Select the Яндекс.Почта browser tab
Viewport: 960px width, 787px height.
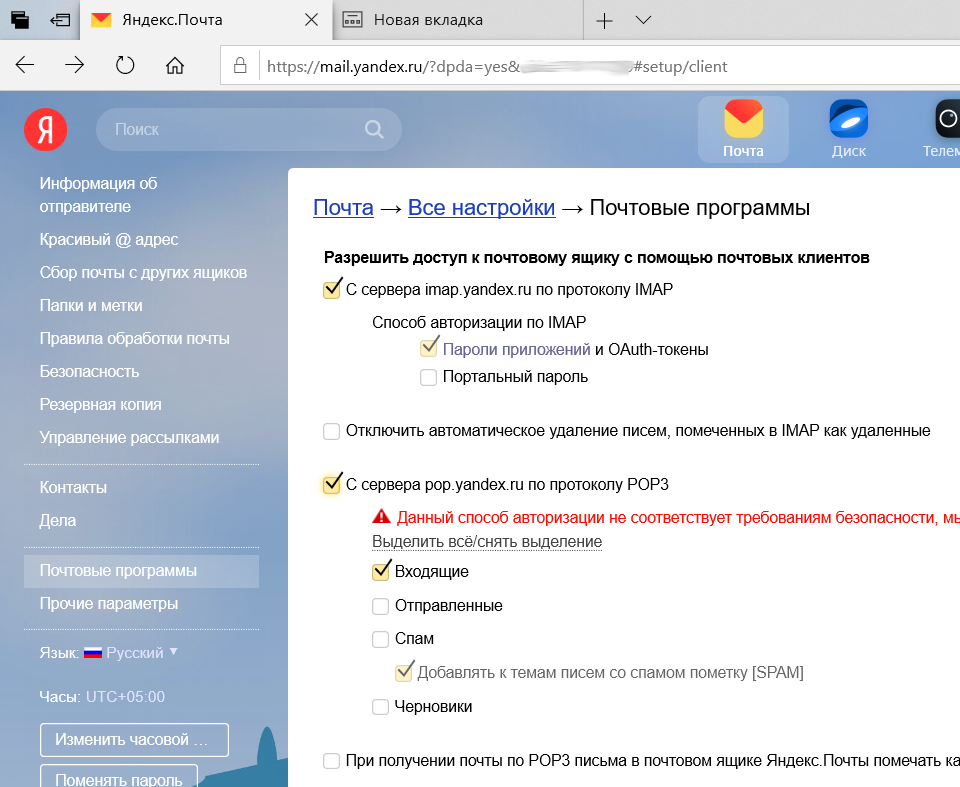pyautogui.click(x=206, y=20)
